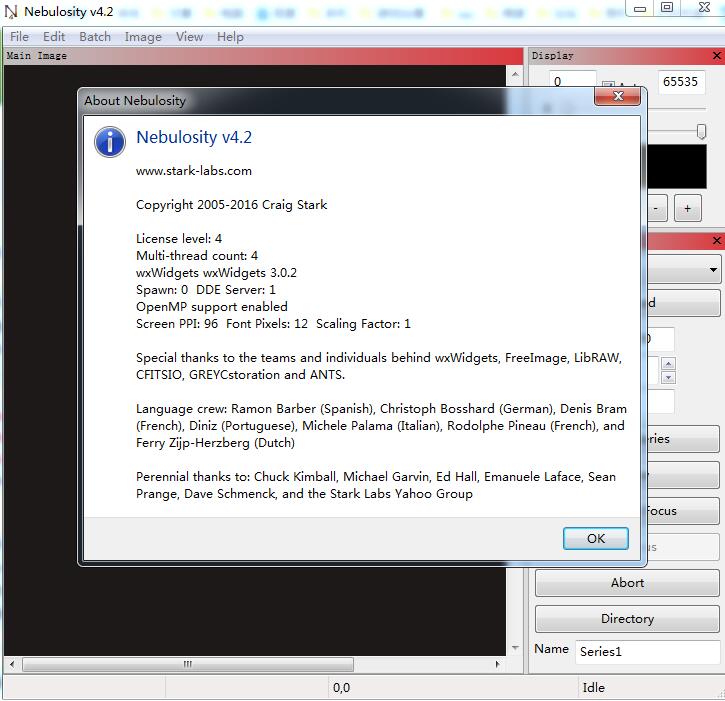
Task: Minimize the Nebulosity window
Action: point(639,8)
